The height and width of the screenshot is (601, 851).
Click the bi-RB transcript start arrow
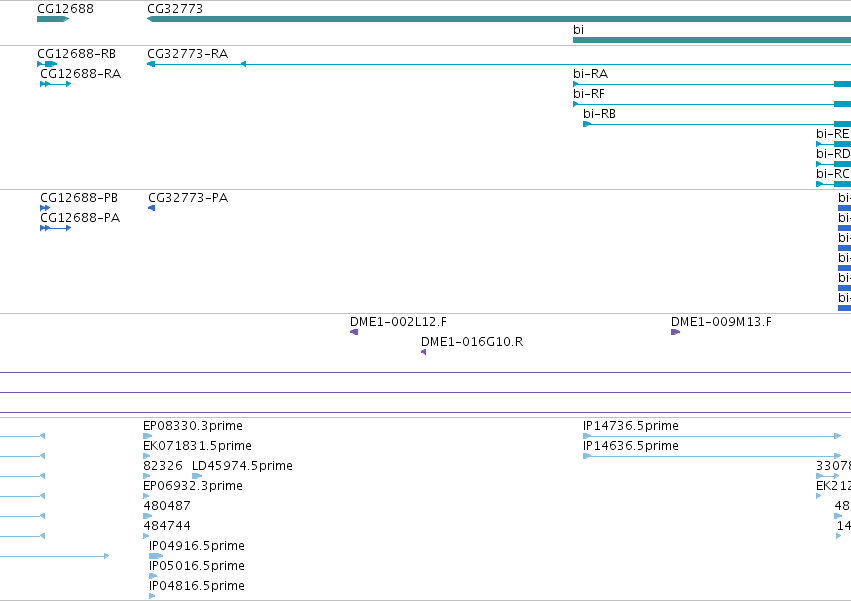click(587, 124)
